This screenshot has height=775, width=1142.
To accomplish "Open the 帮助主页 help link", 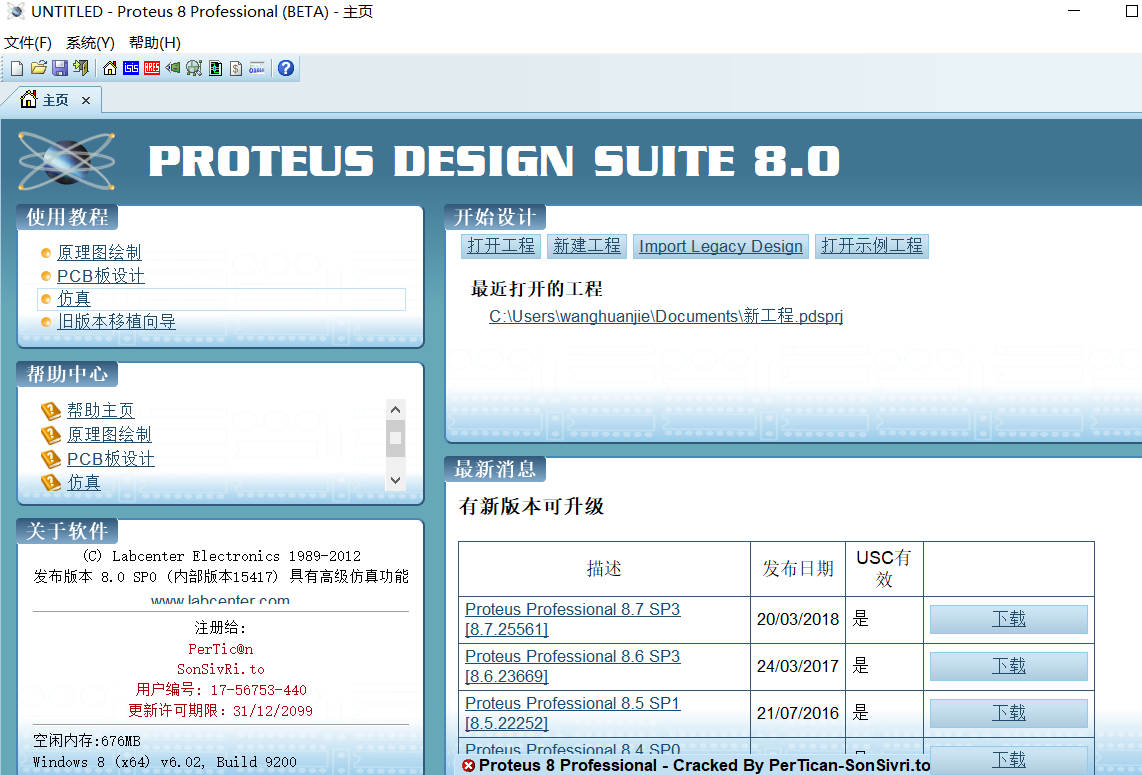I will tap(101, 411).
